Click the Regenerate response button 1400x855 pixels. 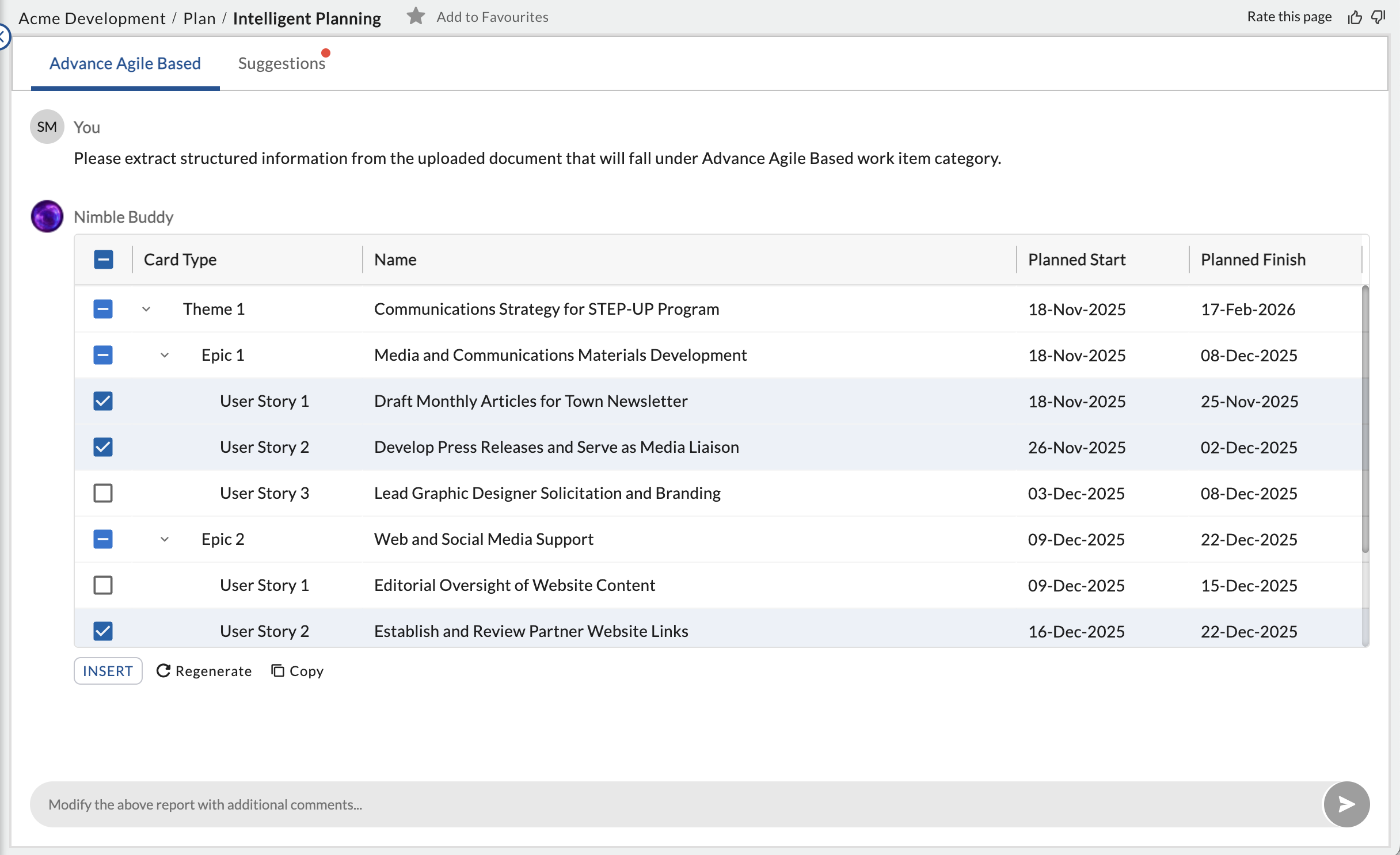tap(204, 671)
